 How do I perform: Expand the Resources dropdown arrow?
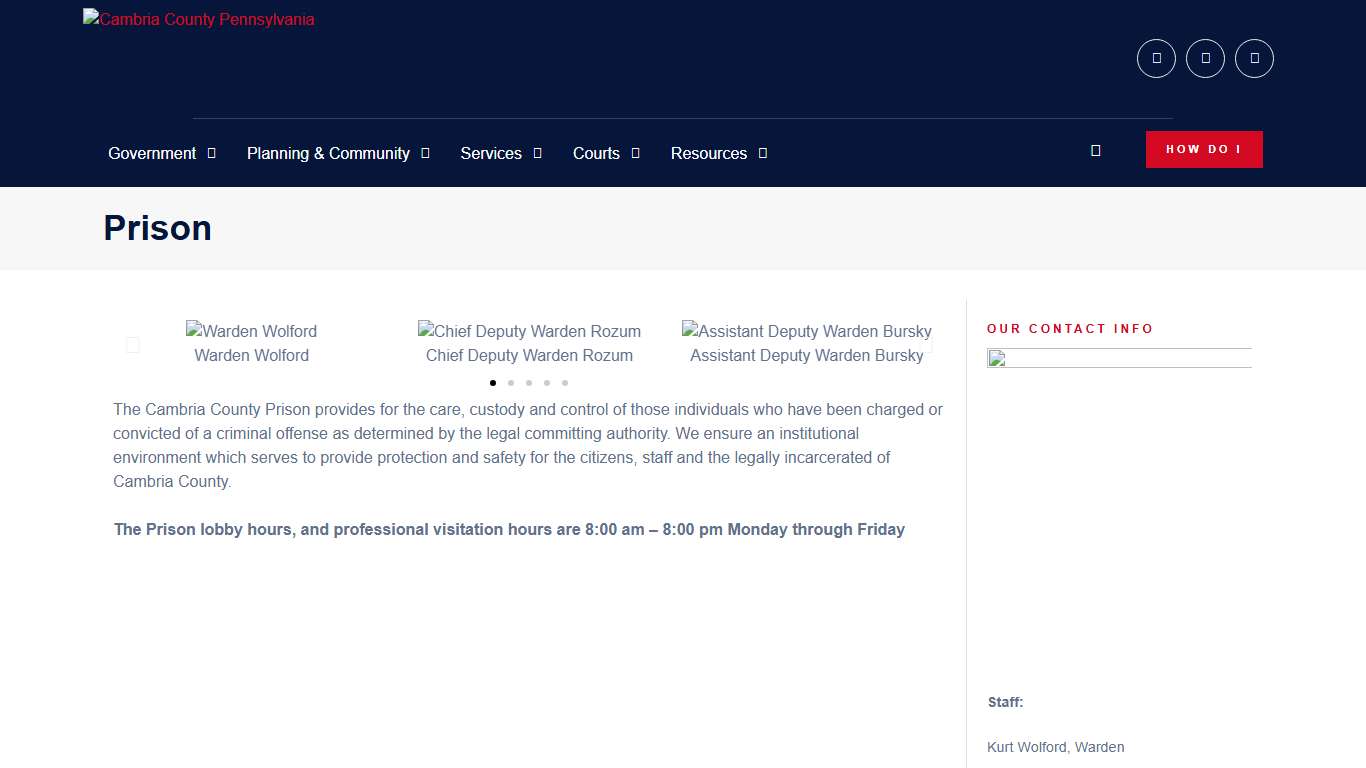click(x=763, y=153)
